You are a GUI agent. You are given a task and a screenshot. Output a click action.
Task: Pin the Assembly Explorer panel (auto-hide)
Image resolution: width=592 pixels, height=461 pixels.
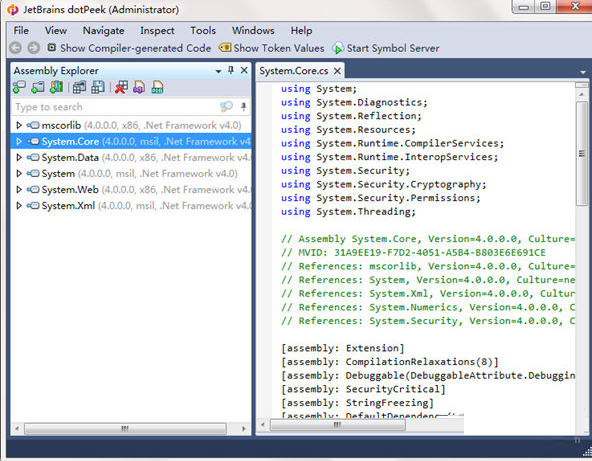(231, 70)
